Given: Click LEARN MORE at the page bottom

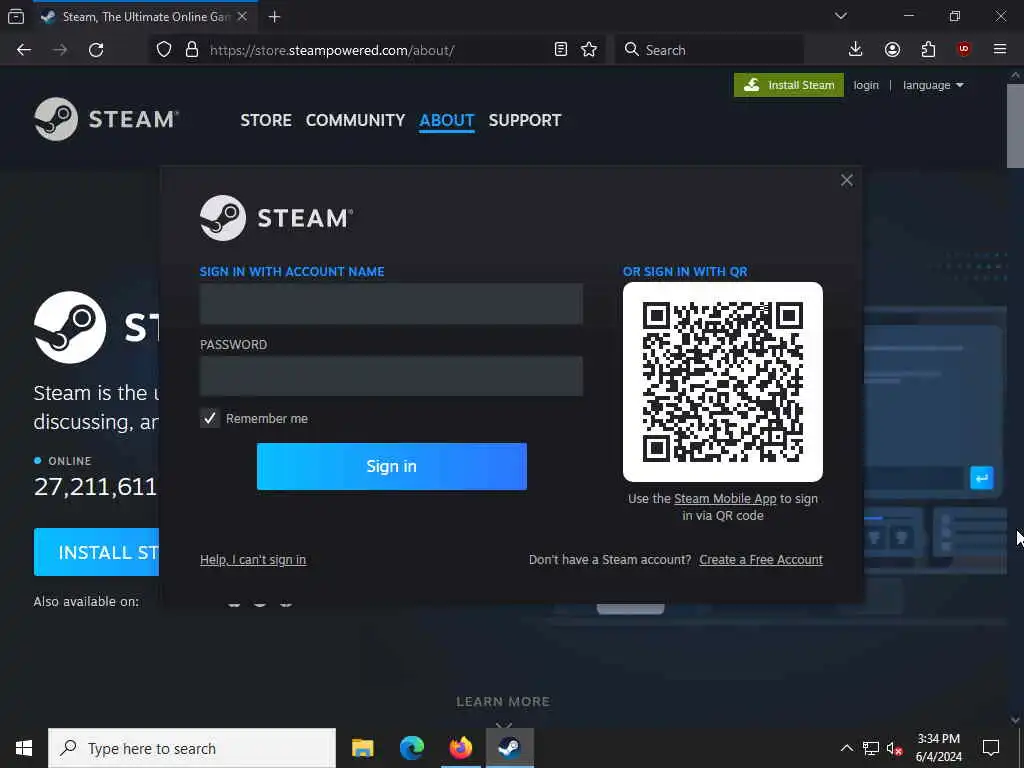Looking at the screenshot, I should (503, 701).
